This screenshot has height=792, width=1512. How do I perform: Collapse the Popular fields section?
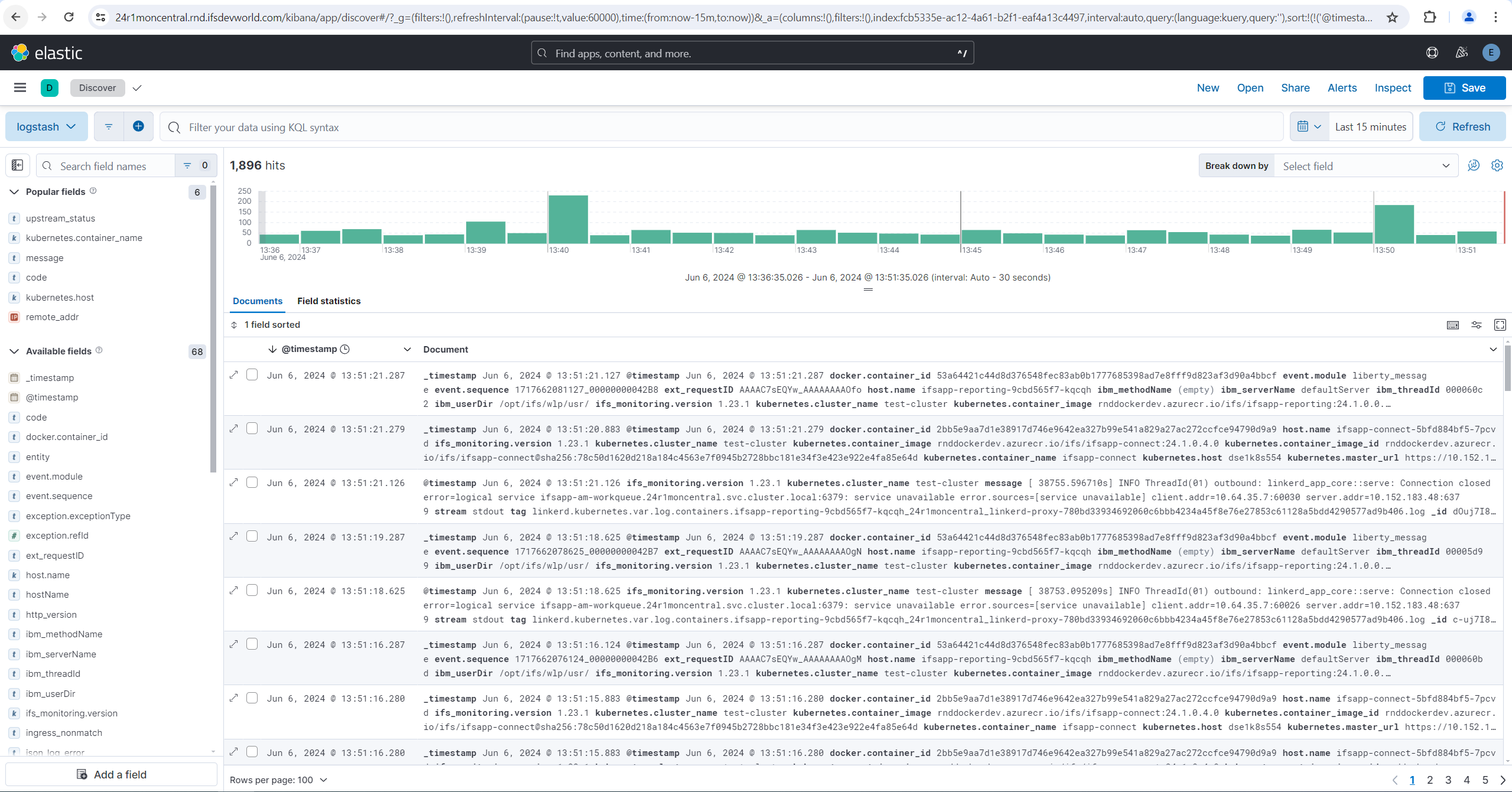pyautogui.click(x=14, y=191)
